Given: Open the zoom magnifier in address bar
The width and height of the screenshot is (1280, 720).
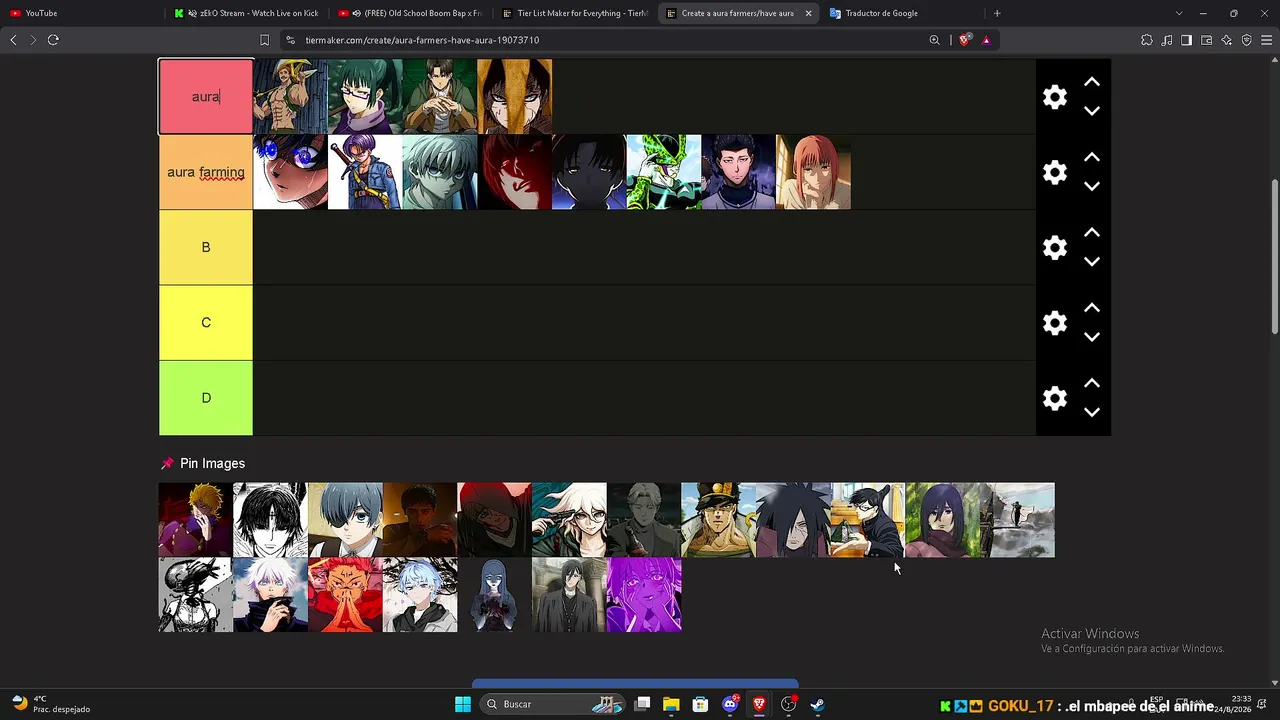Looking at the screenshot, I should click(x=935, y=40).
